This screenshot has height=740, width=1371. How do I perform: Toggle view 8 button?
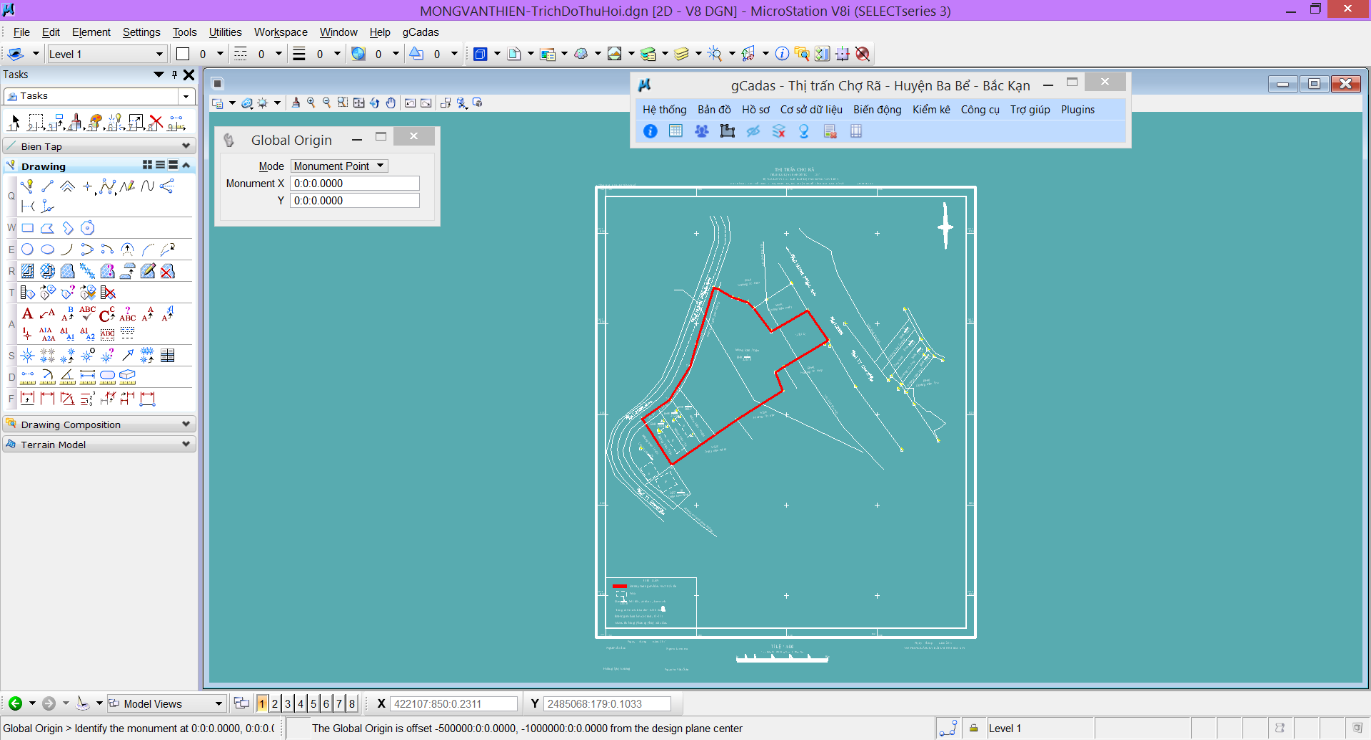pos(351,704)
